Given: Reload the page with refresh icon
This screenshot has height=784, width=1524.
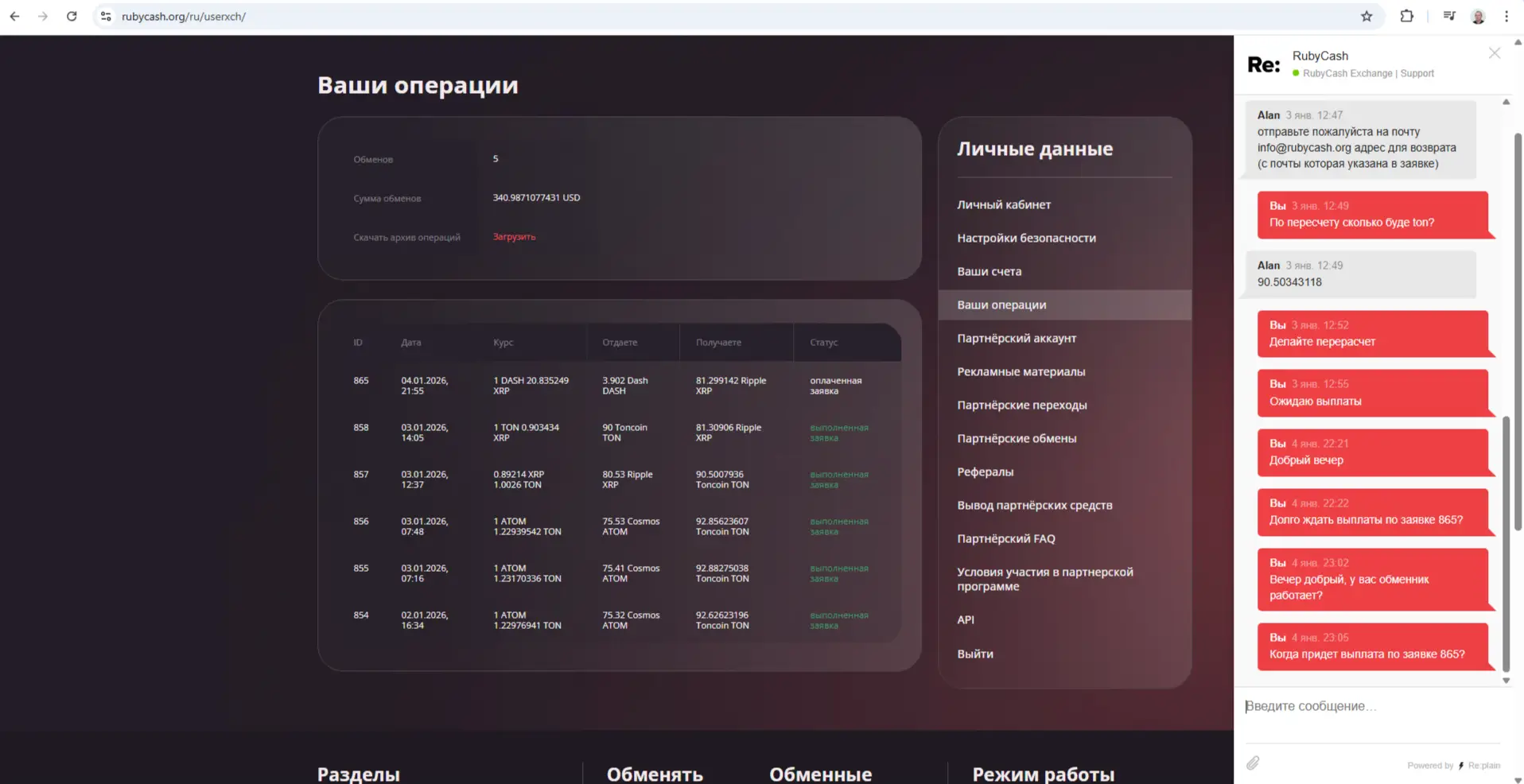Looking at the screenshot, I should point(72,16).
